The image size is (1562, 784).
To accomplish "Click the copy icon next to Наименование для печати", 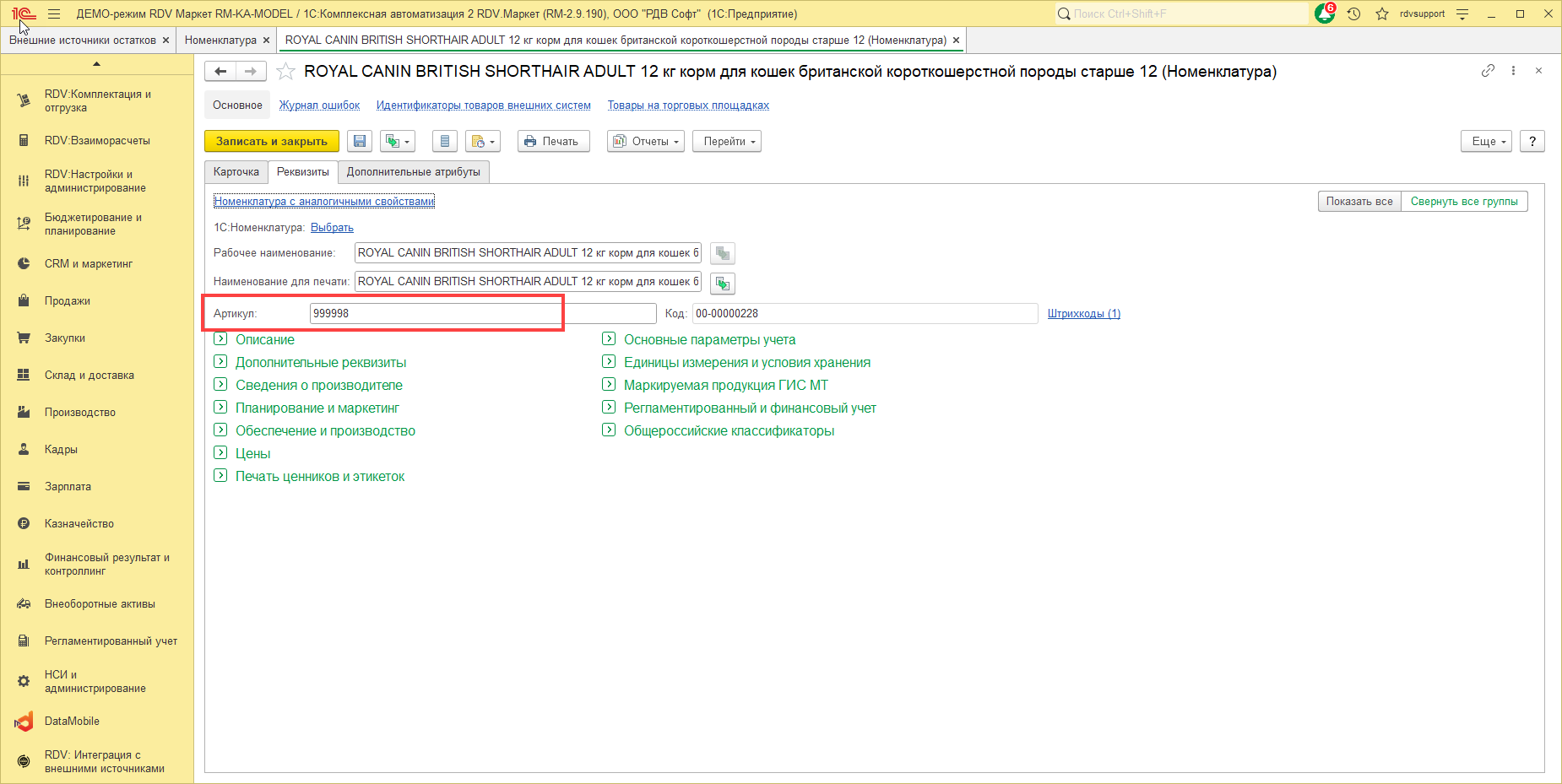I will (723, 283).
